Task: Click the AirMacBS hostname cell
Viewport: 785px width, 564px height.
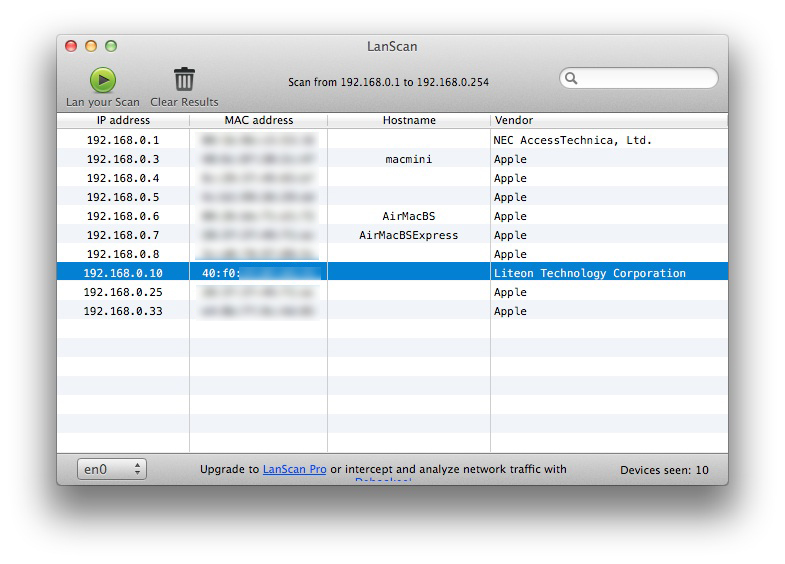Action: [409, 216]
